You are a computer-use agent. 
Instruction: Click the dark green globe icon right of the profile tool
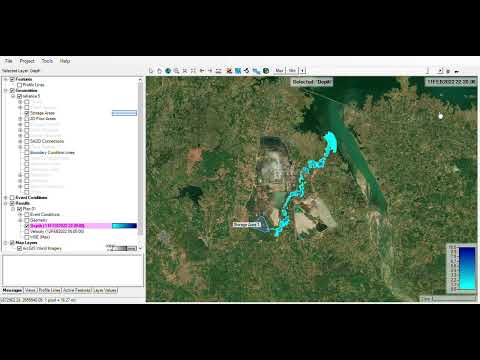click(x=266, y=71)
